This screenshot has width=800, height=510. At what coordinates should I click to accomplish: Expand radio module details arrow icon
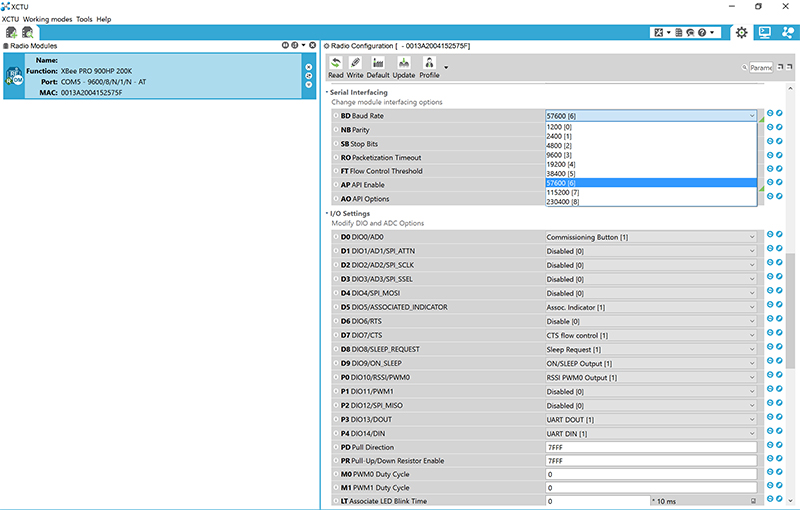(x=308, y=85)
